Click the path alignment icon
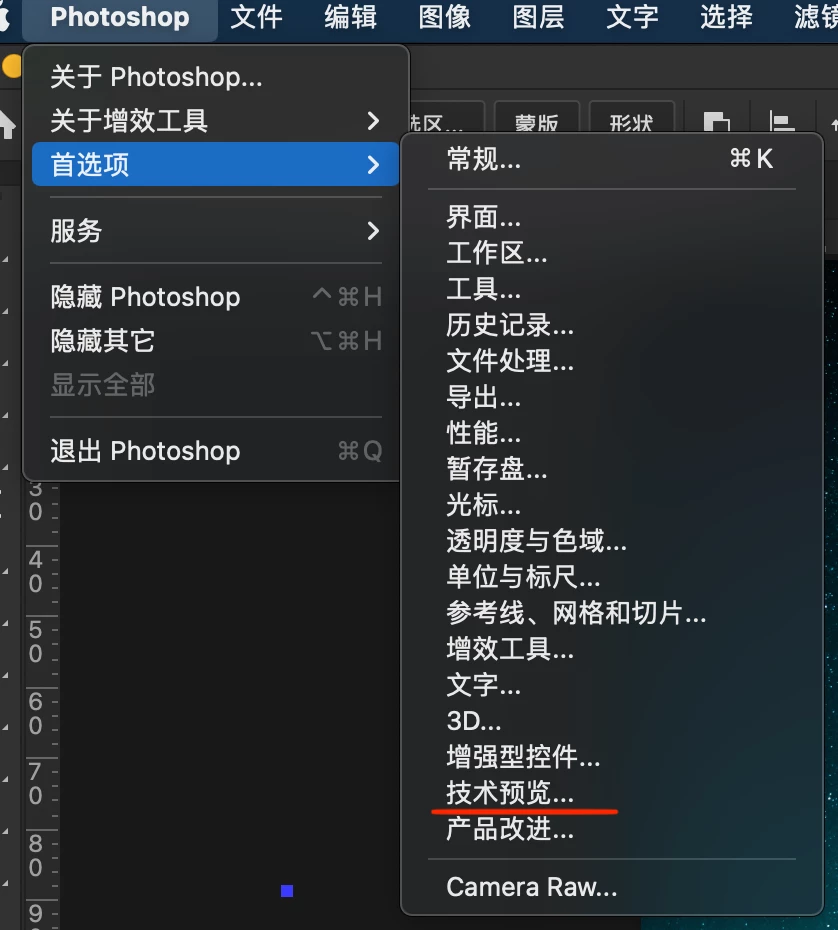The width and height of the screenshot is (838, 930). 781,121
